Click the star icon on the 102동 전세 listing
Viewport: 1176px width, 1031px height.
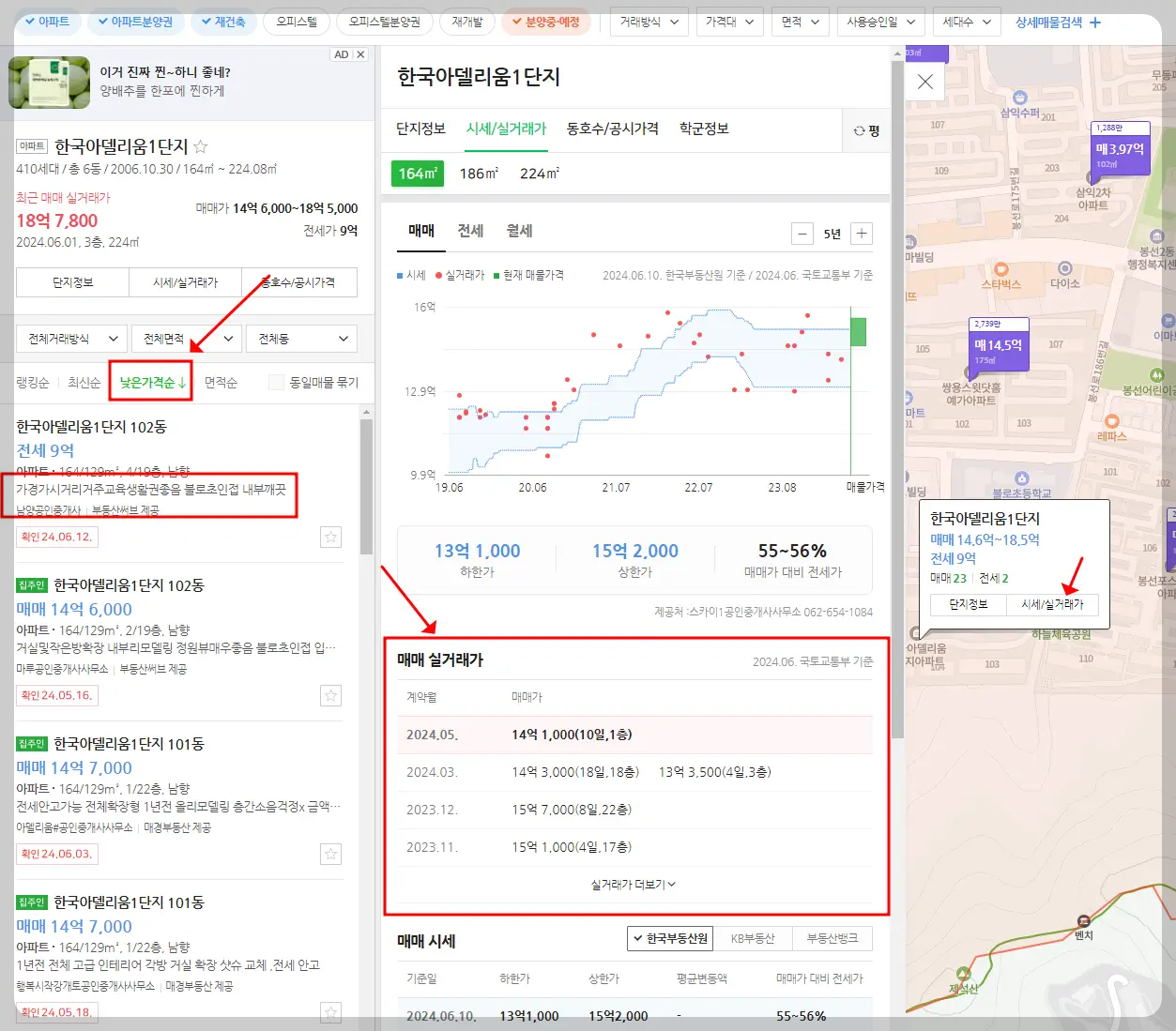[330, 537]
